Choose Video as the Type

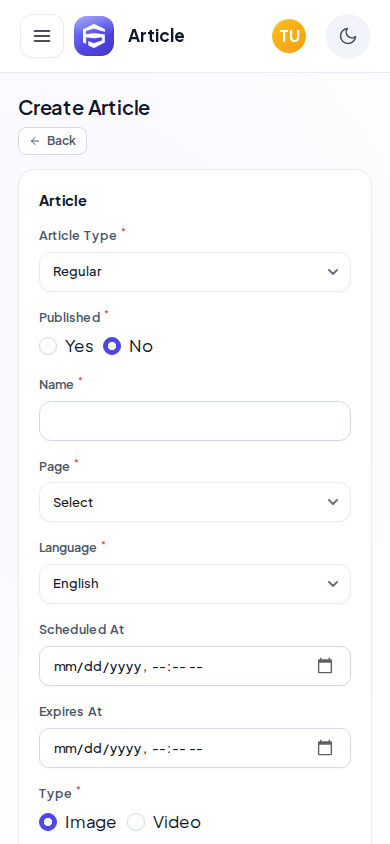(x=136, y=822)
